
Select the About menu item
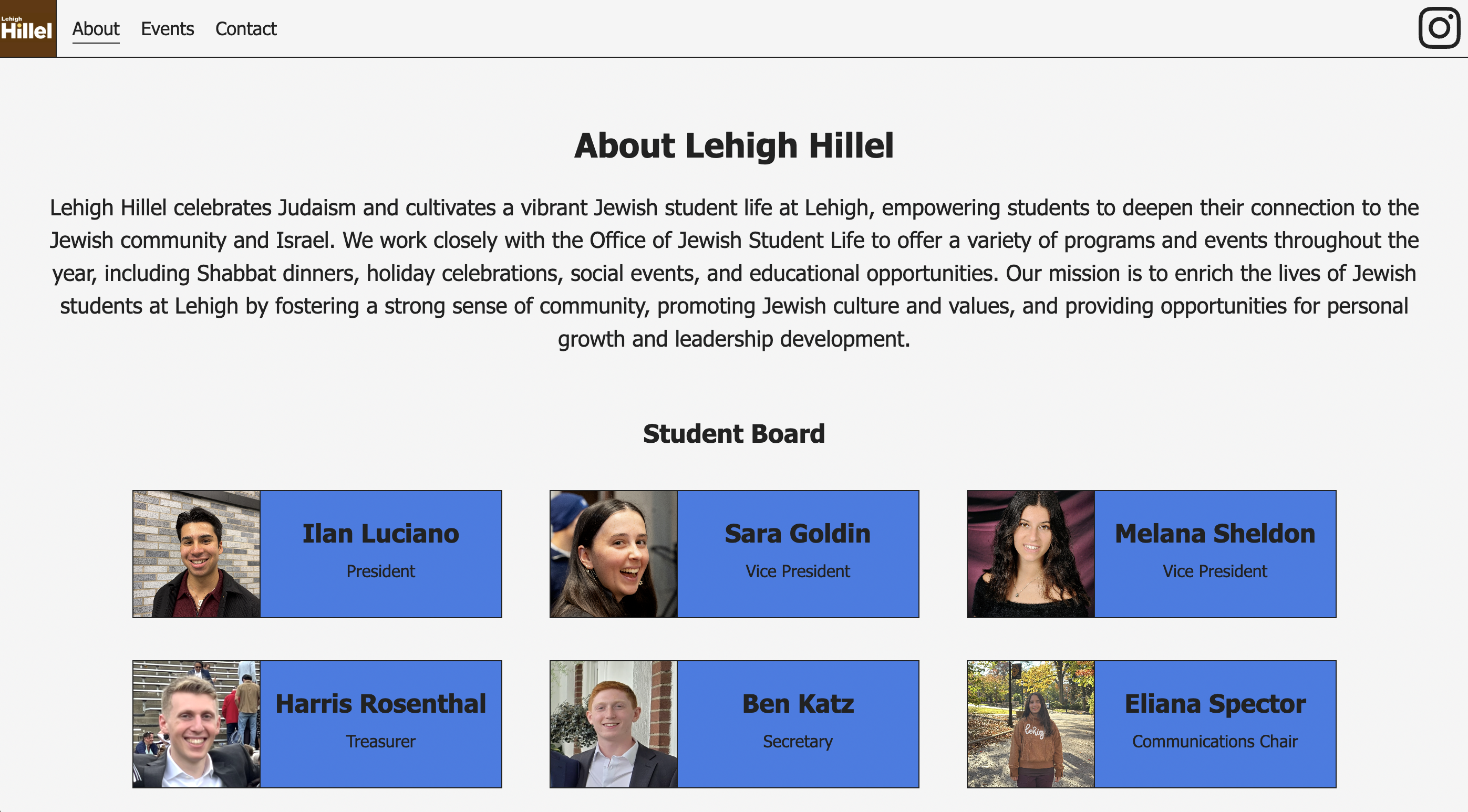click(95, 29)
